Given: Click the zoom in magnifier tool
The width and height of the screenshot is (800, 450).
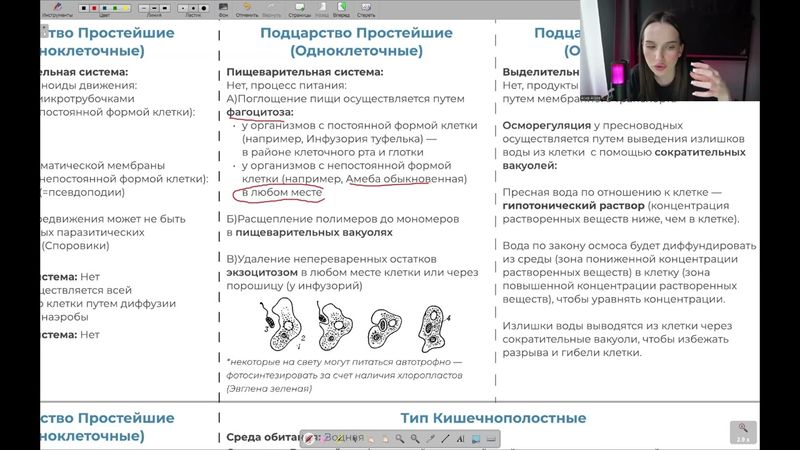Looking at the screenshot, I should point(400,439).
